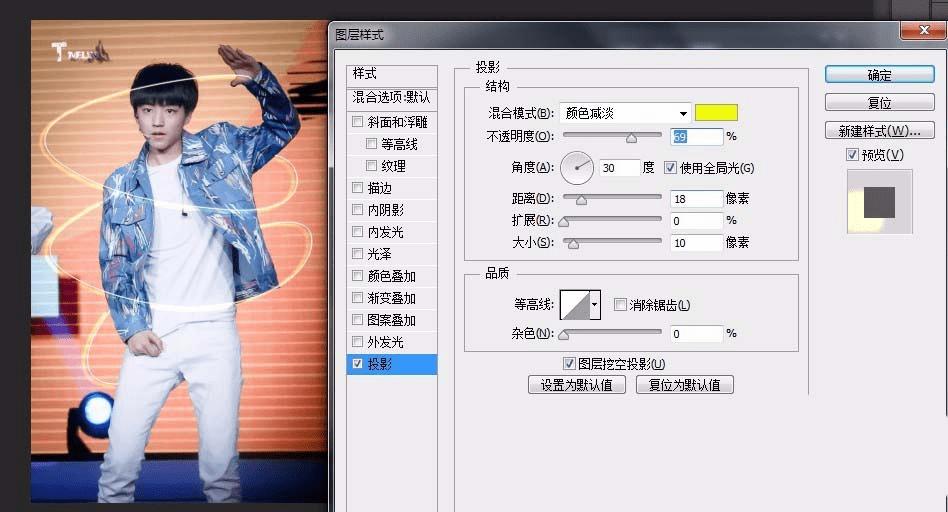Click 设置为默认值 button
948x512 pixels.
click(x=577, y=385)
